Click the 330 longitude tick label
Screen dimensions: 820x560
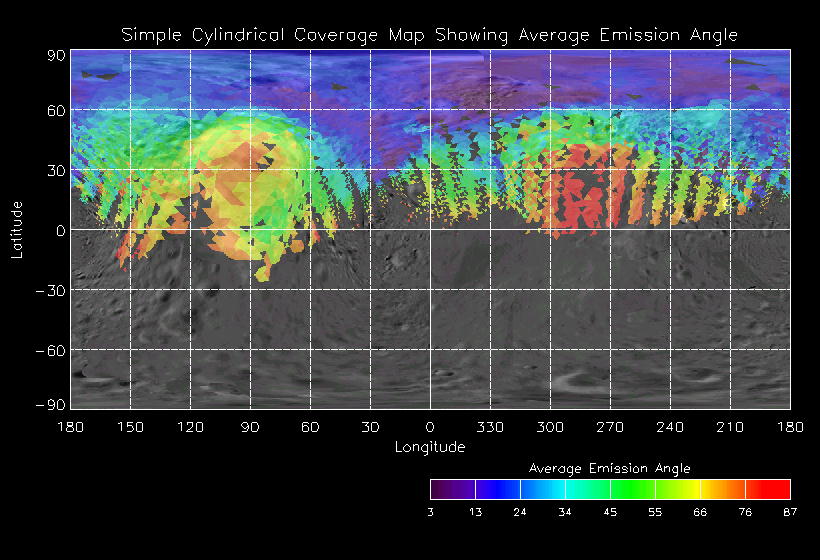[490, 427]
